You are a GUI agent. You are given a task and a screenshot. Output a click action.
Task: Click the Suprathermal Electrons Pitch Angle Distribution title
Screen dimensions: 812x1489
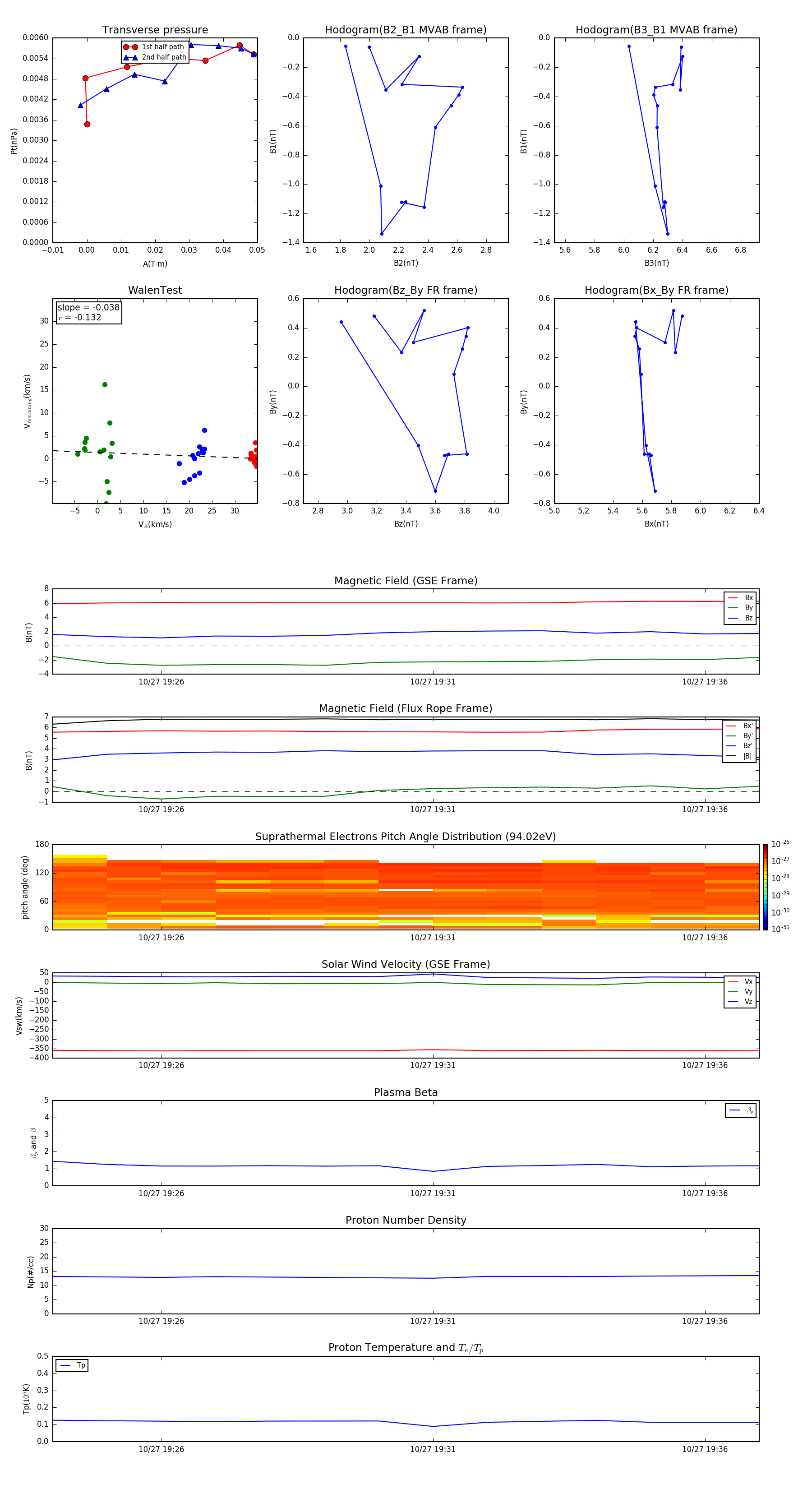(406, 837)
